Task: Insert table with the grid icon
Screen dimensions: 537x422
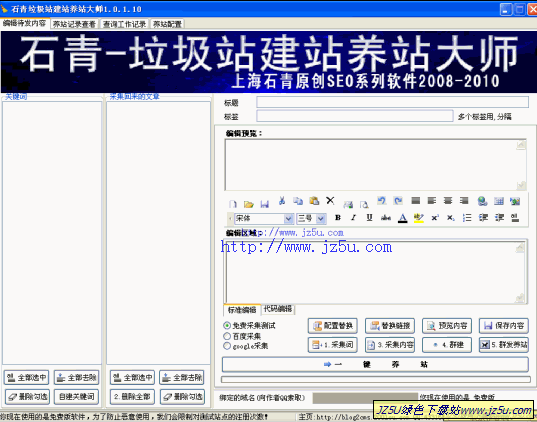Action: (499, 201)
